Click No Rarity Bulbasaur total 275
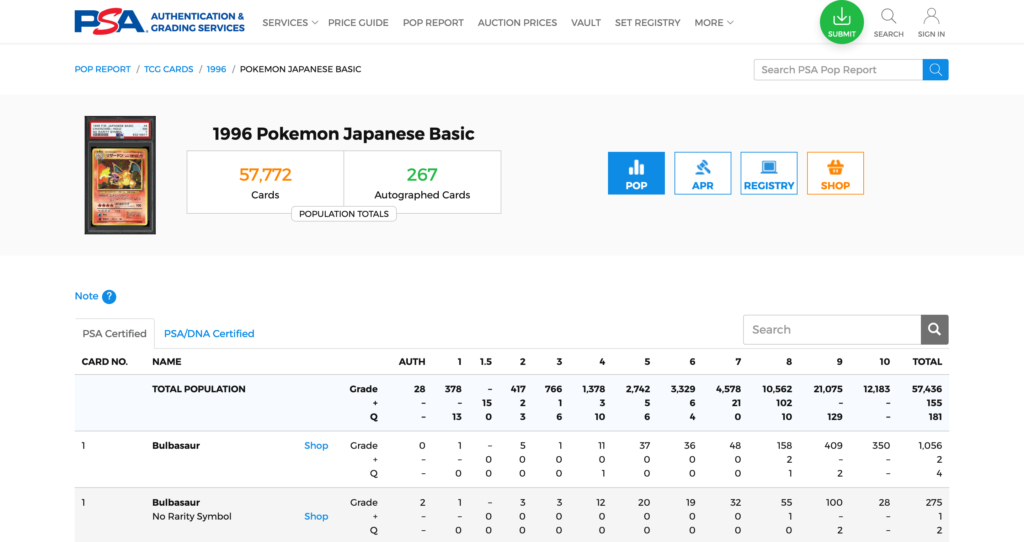Viewport: 1024px width, 542px height. [x=934, y=503]
